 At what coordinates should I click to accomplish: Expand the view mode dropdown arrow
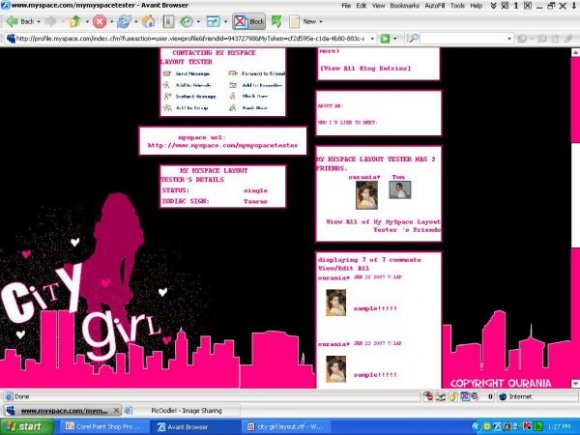pyautogui.click(x=225, y=22)
